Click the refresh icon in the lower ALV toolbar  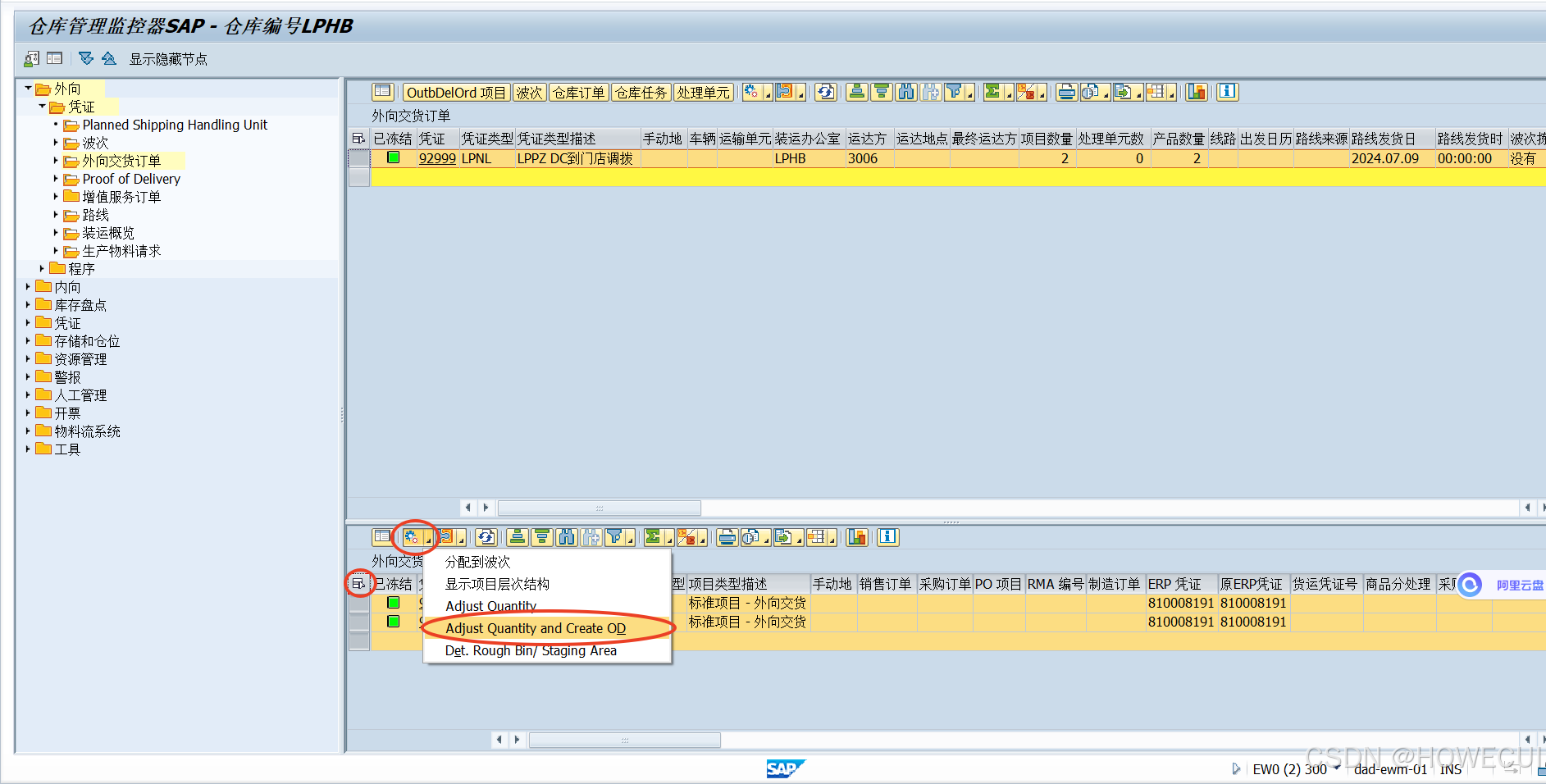click(x=486, y=537)
